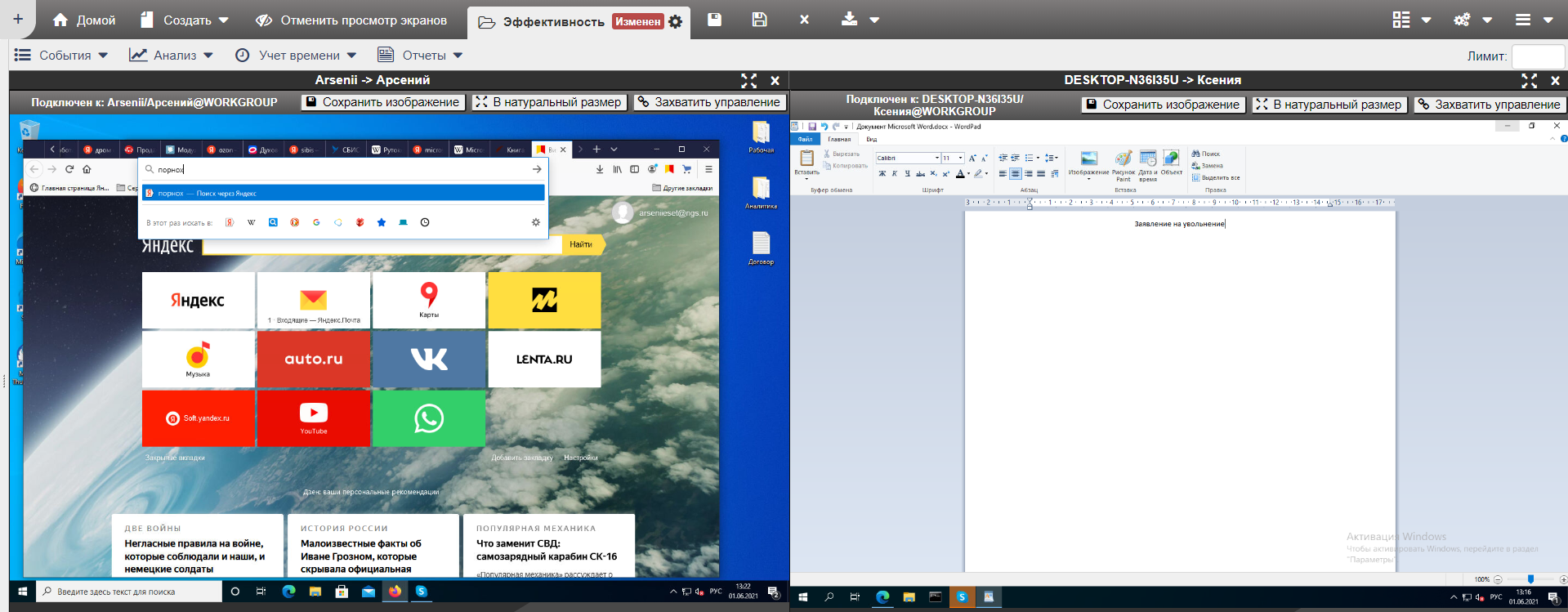
Task: Toggle strikethrough (abc) in WordPad
Action: pyautogui.click(x=921, y=173)
